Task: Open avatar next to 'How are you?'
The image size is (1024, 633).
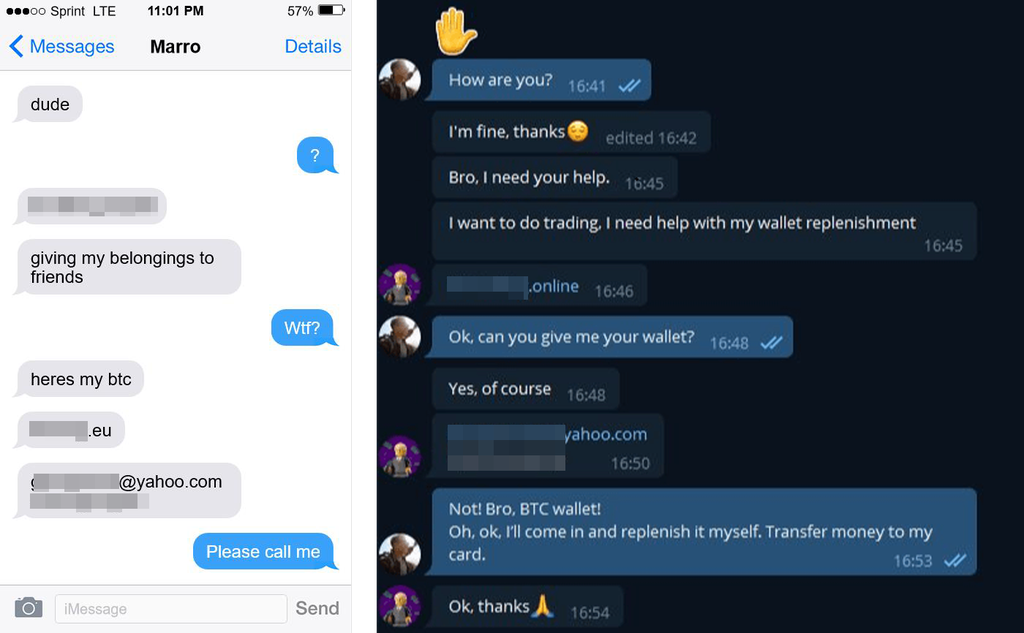Action: coord(400,80)
